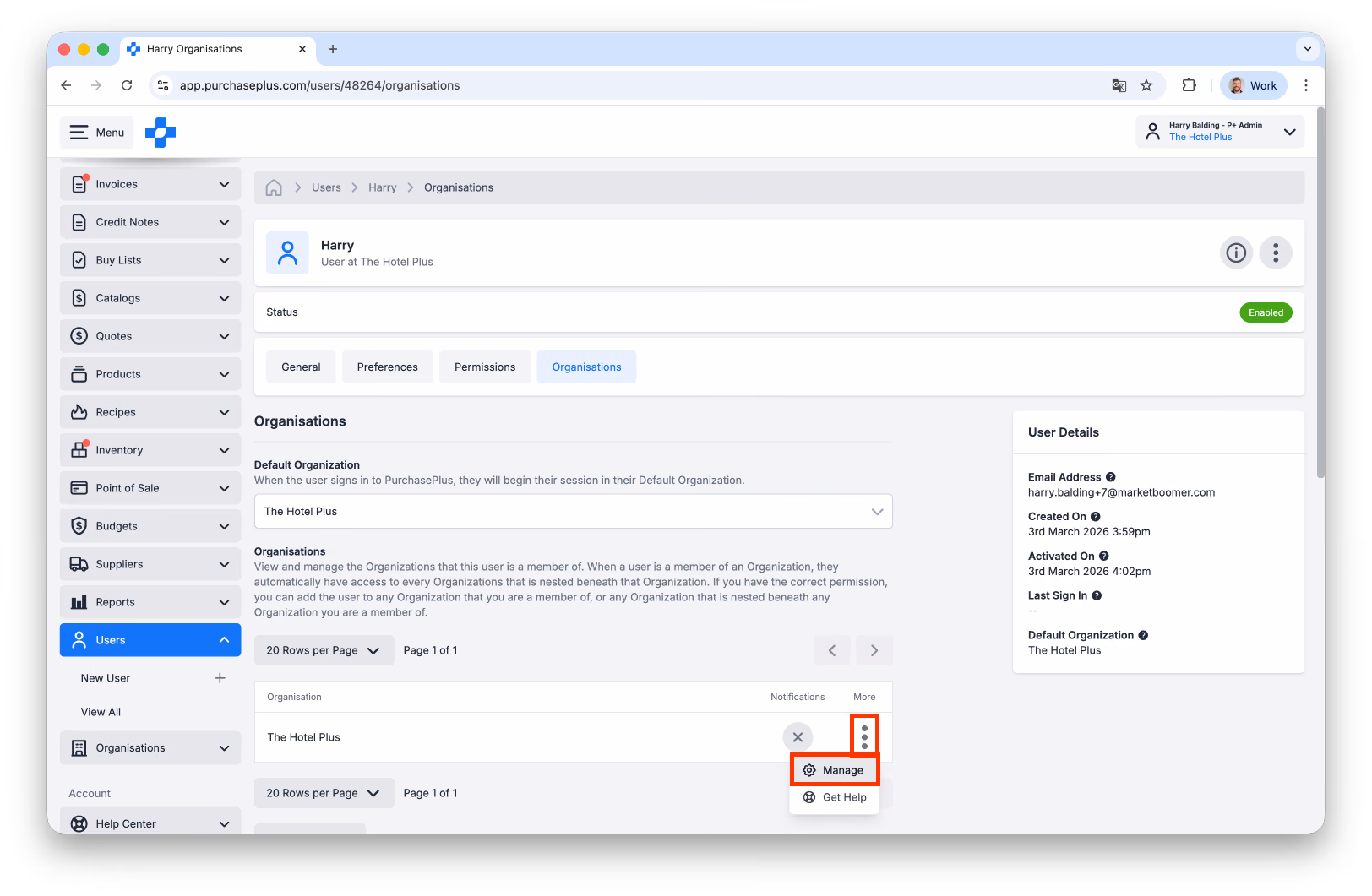Go back in browser history
The image size is (1372, 896).
tap(66, 85)
